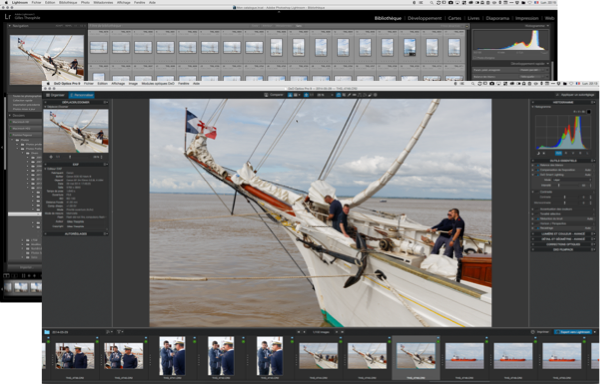Collapse Dossiers panel in Lightroom

(10, 116)
